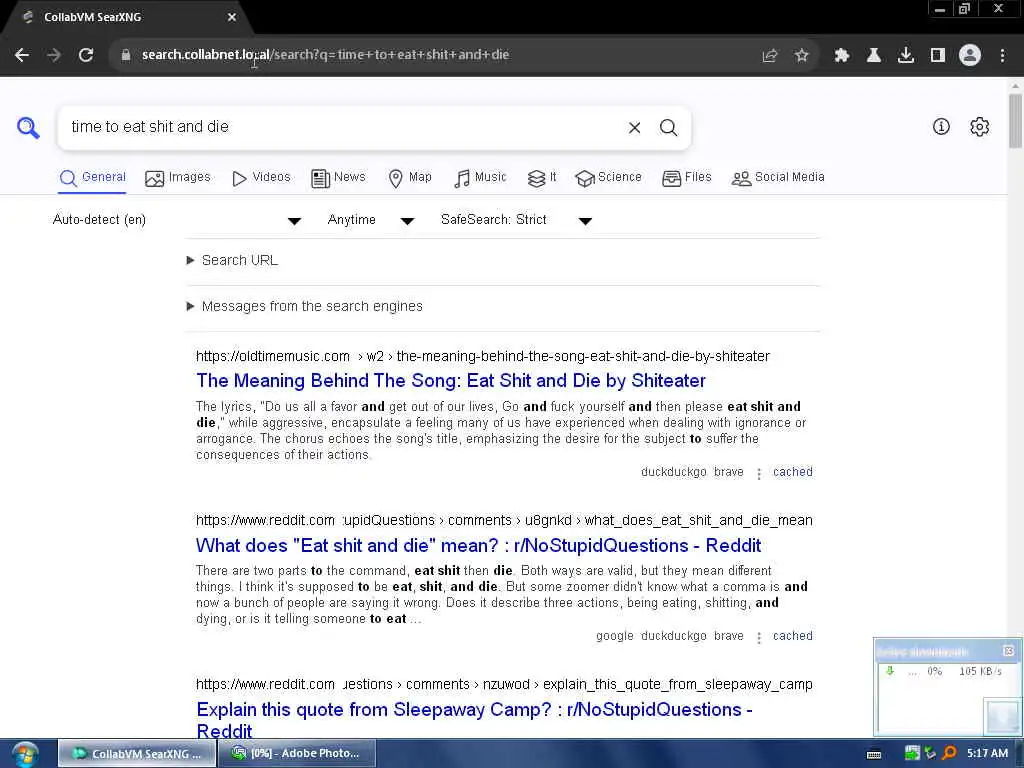The width and height of the screenshot is (1024, 768).
Task: Open the SafeSearch Strict dropdown
Action: coord(516,220)
